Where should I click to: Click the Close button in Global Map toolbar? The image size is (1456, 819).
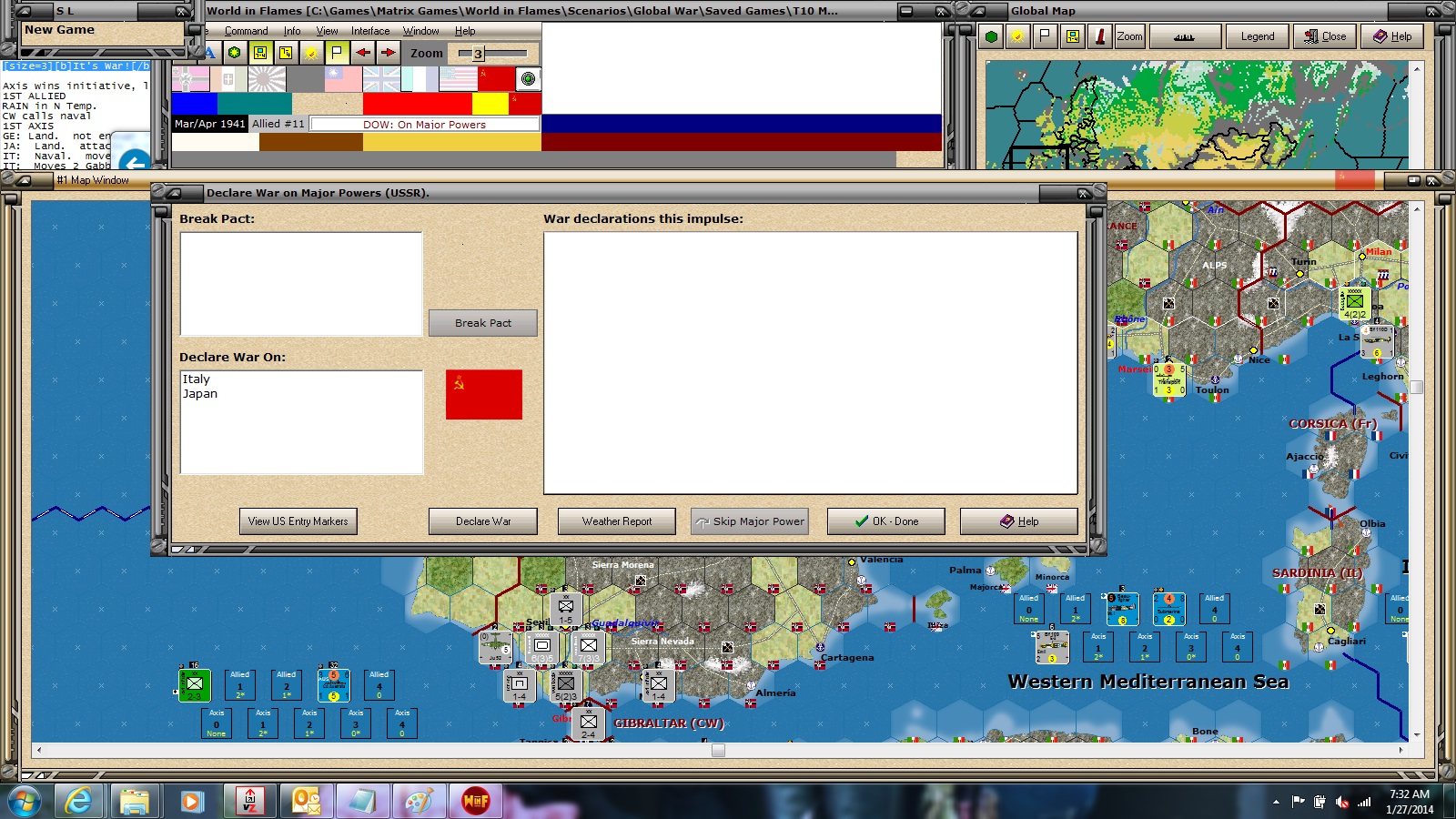[x=1325, y=36]
